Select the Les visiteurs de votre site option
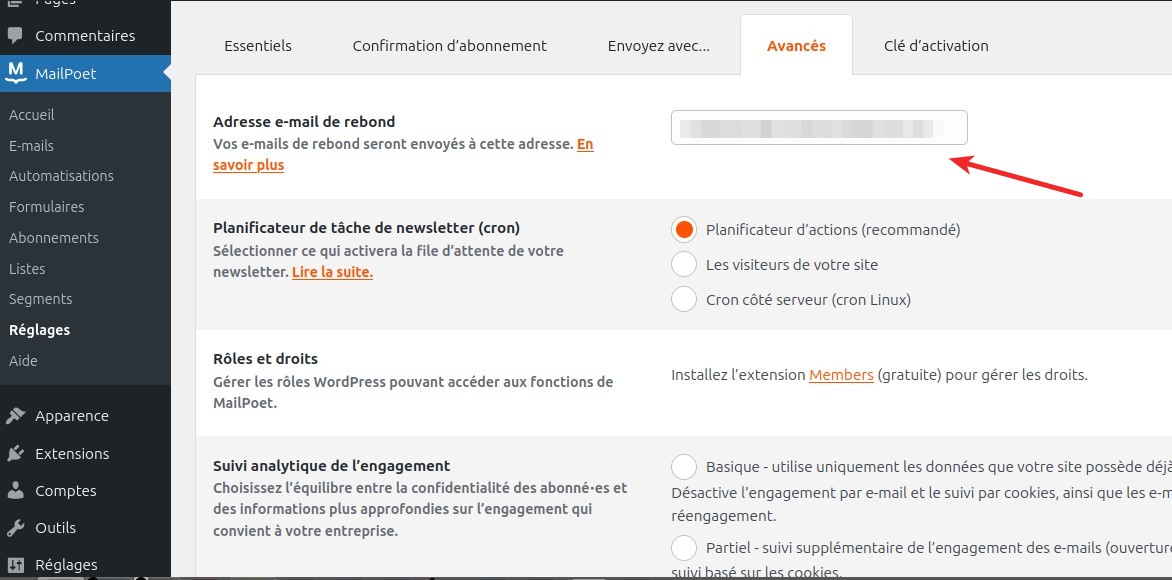The width and height of the screenshot is (1172, 580). (684, 265)
